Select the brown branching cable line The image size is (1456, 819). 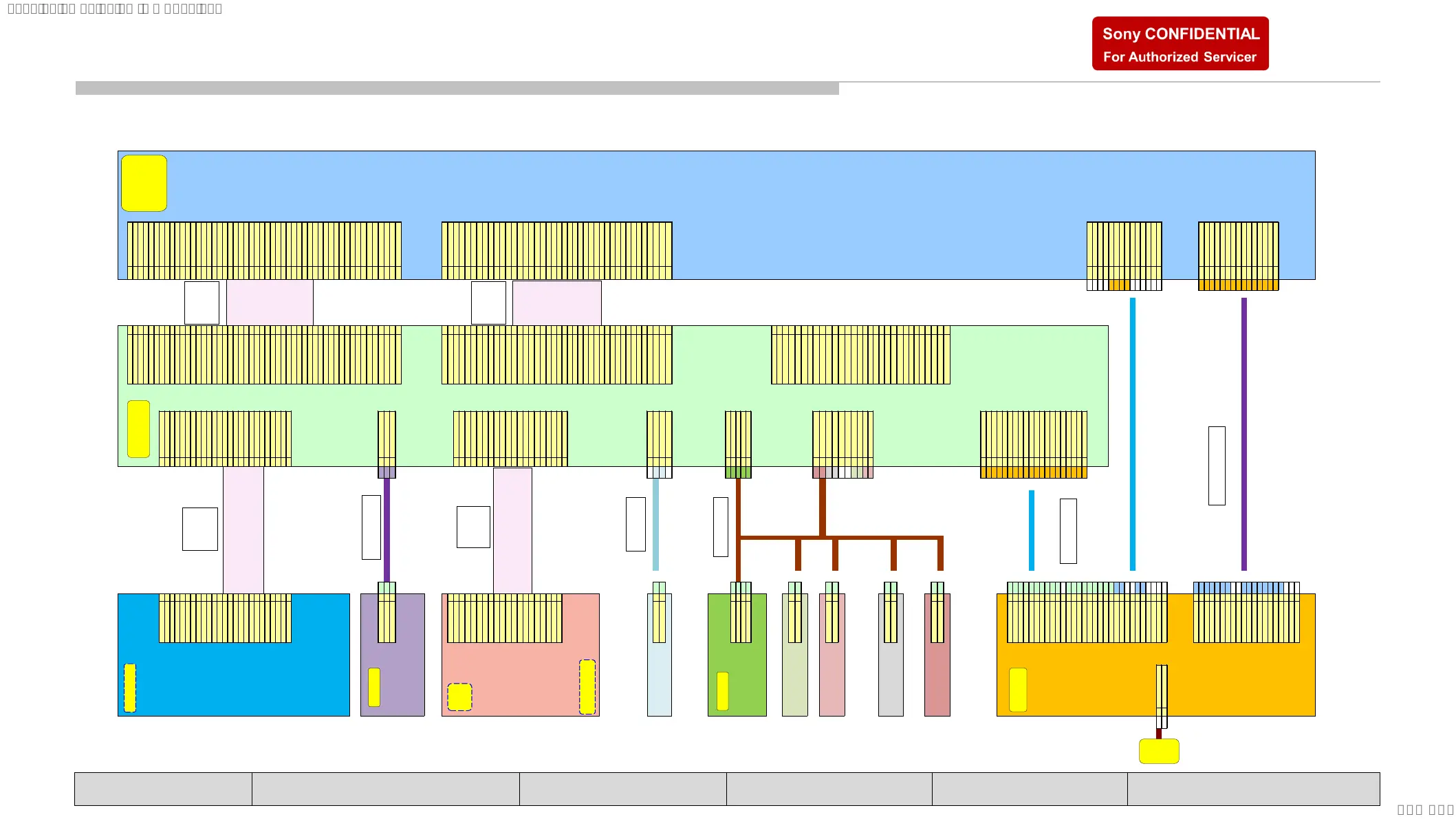pos(839,537)
